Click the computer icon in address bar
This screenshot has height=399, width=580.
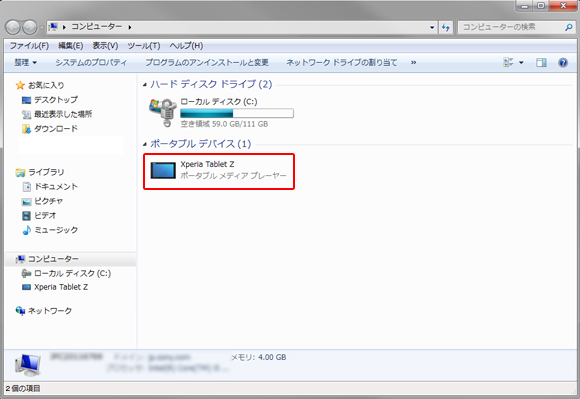click(53, 27)
